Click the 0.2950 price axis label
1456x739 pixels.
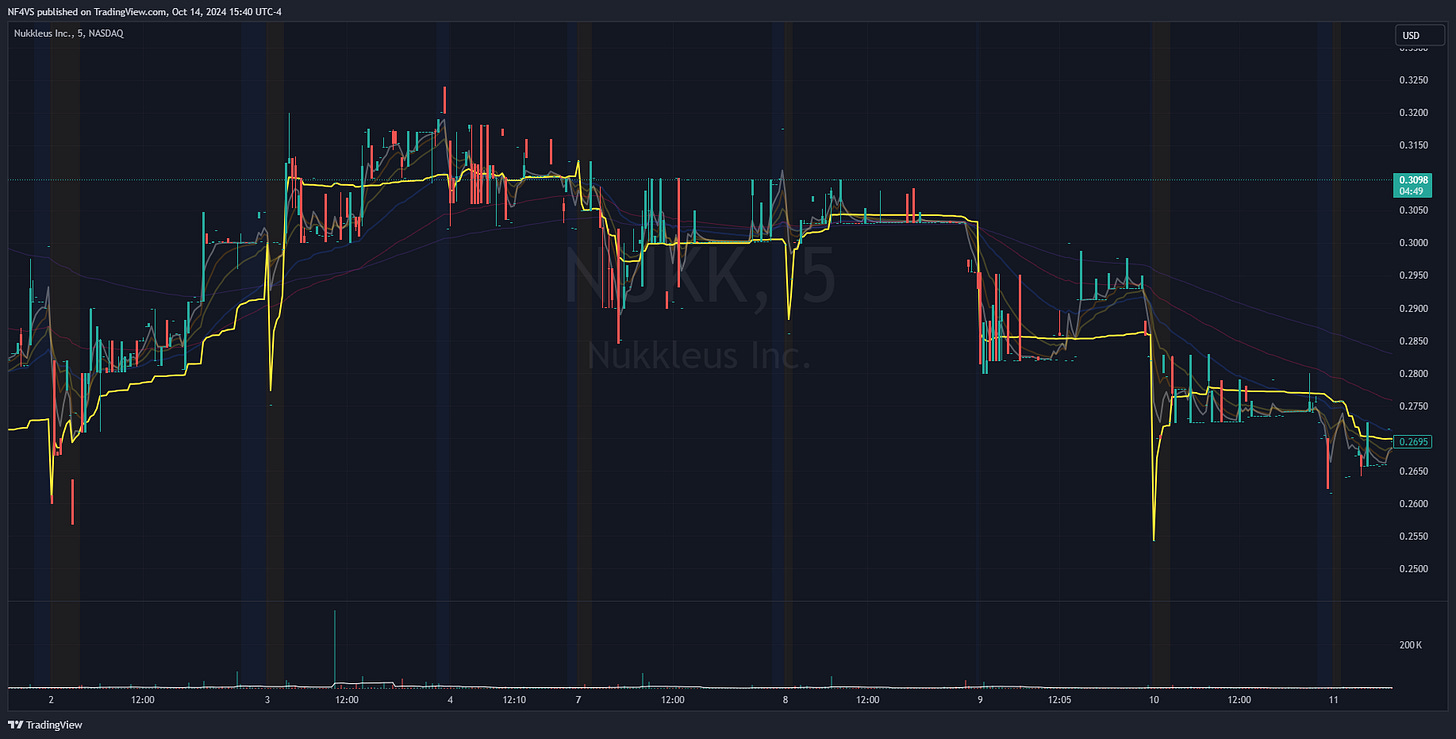[1414, 275]
